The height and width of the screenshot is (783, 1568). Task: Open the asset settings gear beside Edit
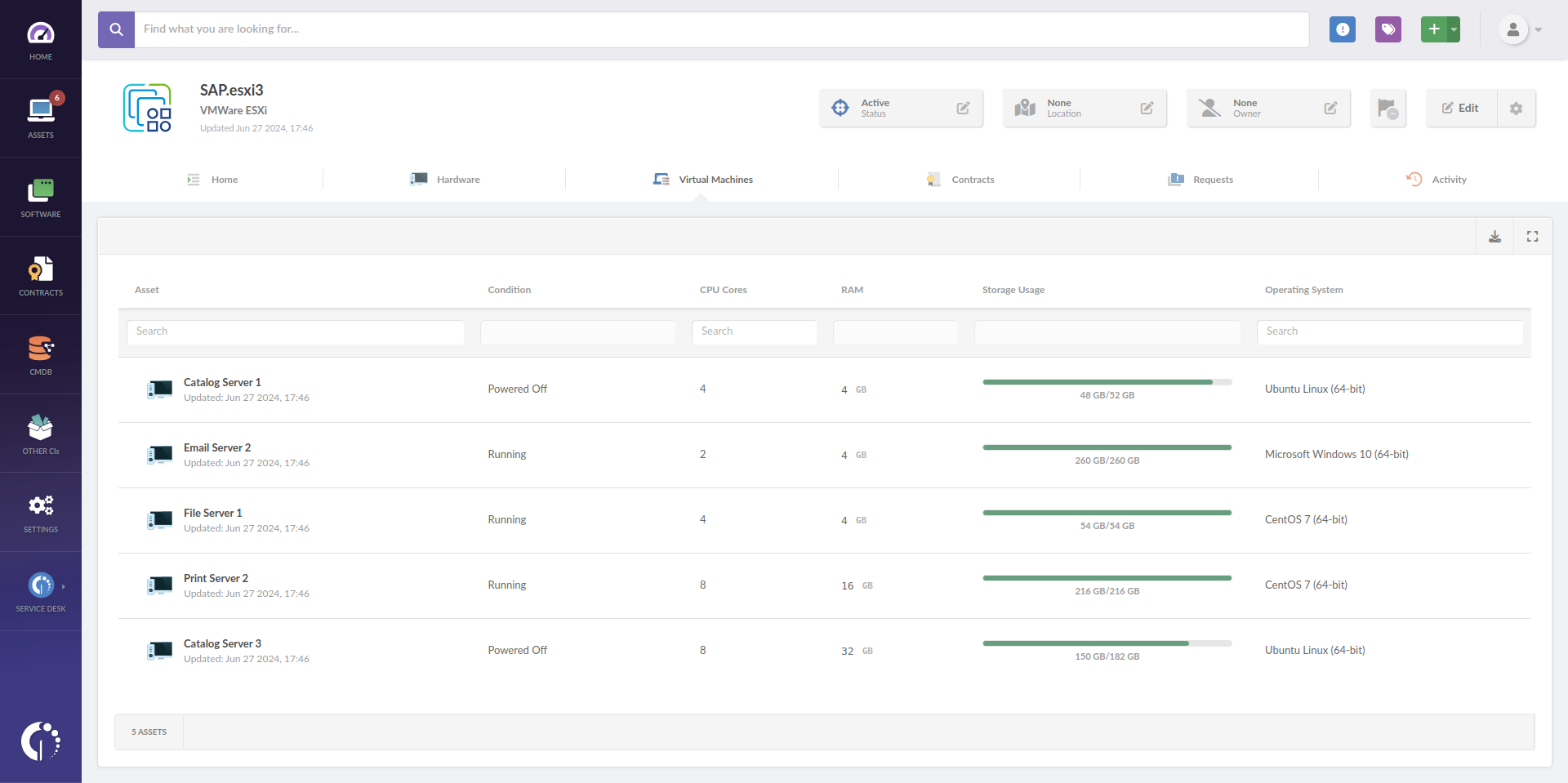tap(1517, 108)
